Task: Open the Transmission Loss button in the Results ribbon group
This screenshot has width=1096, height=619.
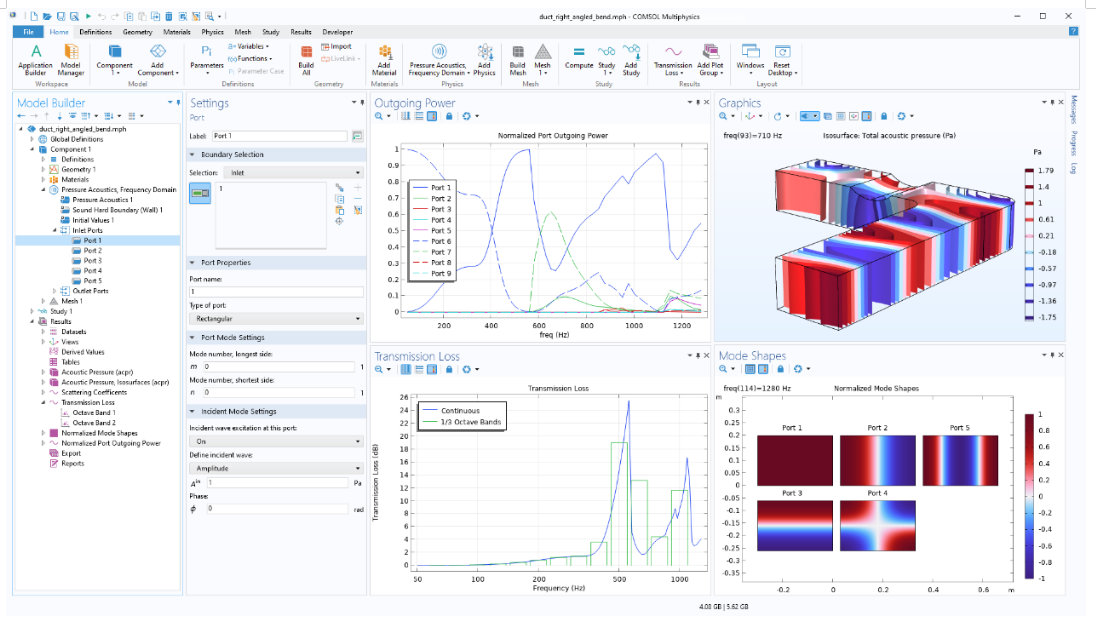Action: pyautogui.click(x=672, y=59)
